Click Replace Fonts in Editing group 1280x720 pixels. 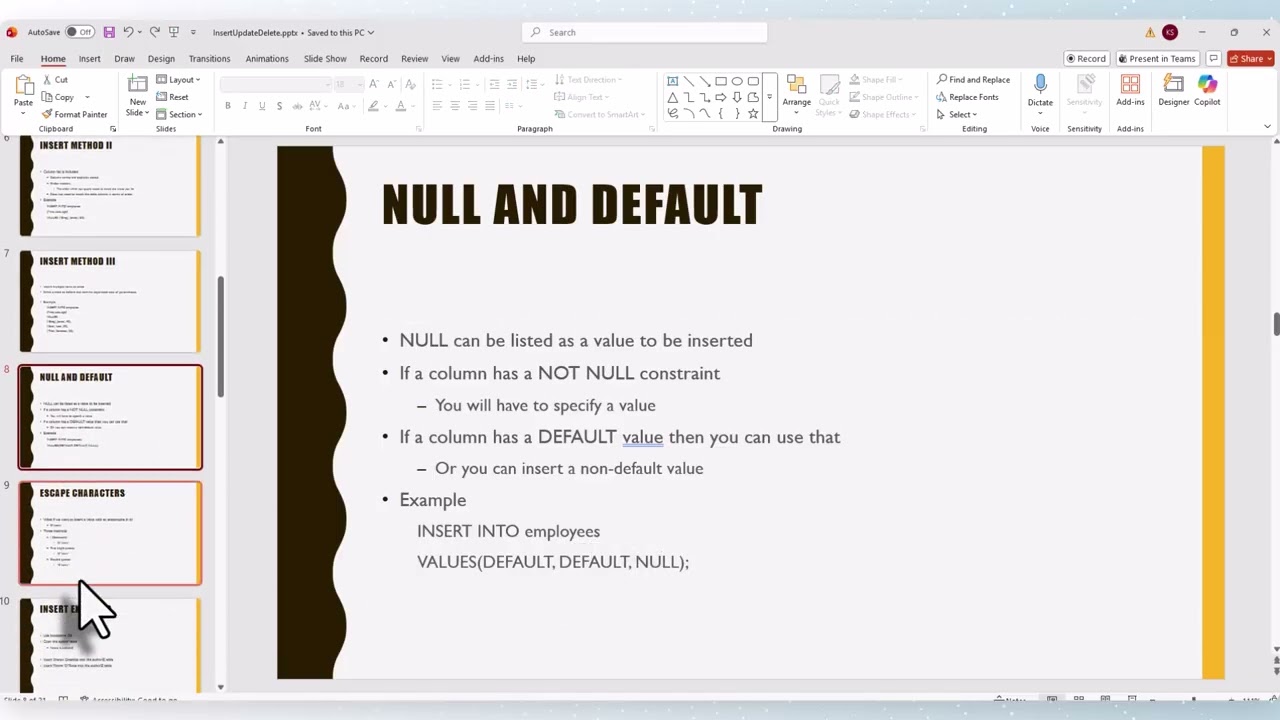tap(967, 97)
